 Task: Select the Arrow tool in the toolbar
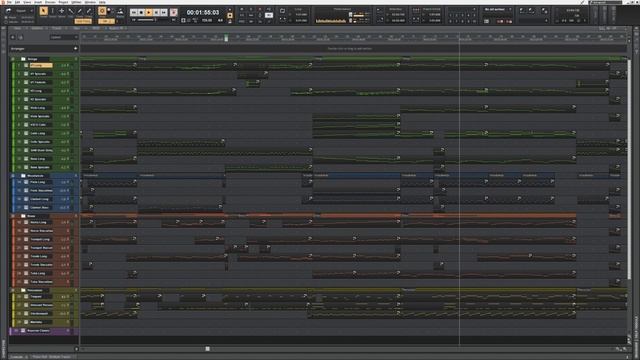pyautogui.click(x=43, y=11)
